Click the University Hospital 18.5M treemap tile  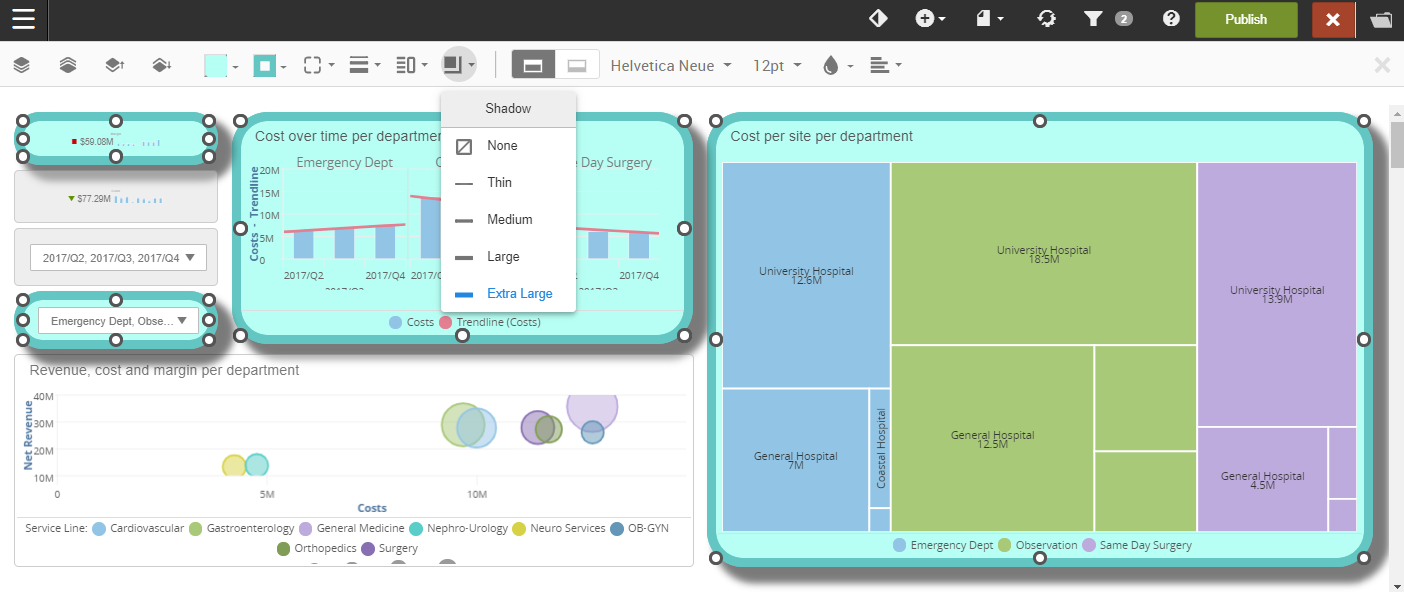tap(1043, 254)
